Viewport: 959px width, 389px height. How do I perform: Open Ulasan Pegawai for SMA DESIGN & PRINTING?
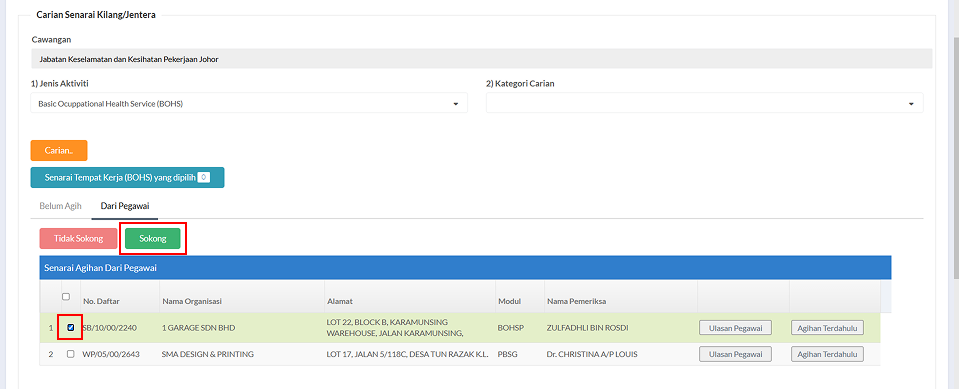[735, 354]
